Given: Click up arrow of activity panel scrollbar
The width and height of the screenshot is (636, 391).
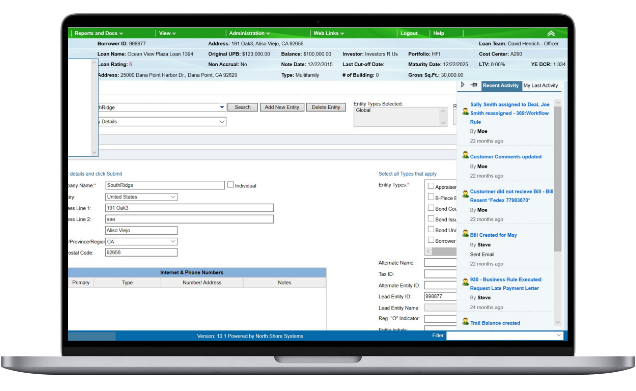Looking at the screenshot, I should 558,103.
